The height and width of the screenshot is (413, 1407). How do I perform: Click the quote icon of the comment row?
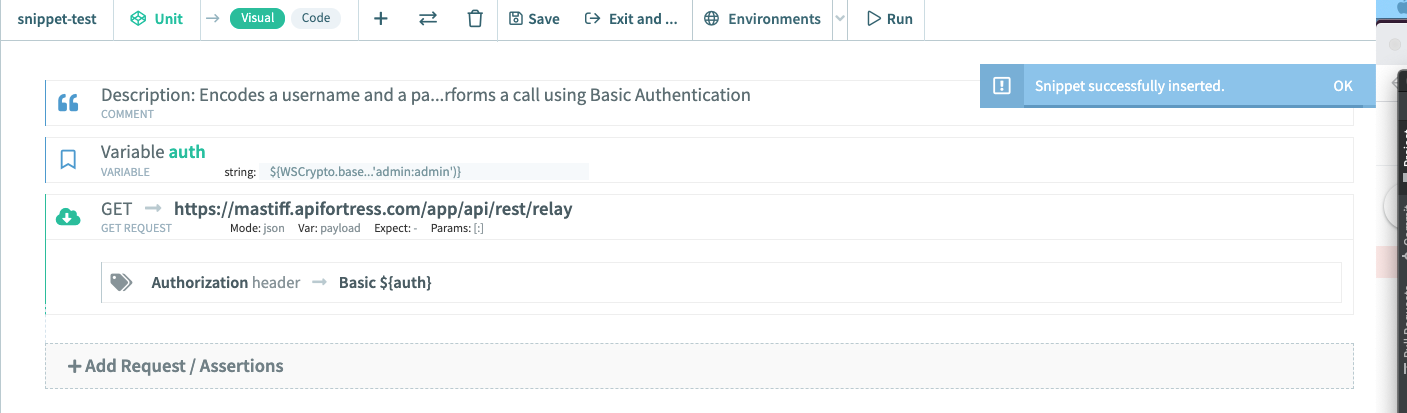pyautogui.click(x=68, y=102)
